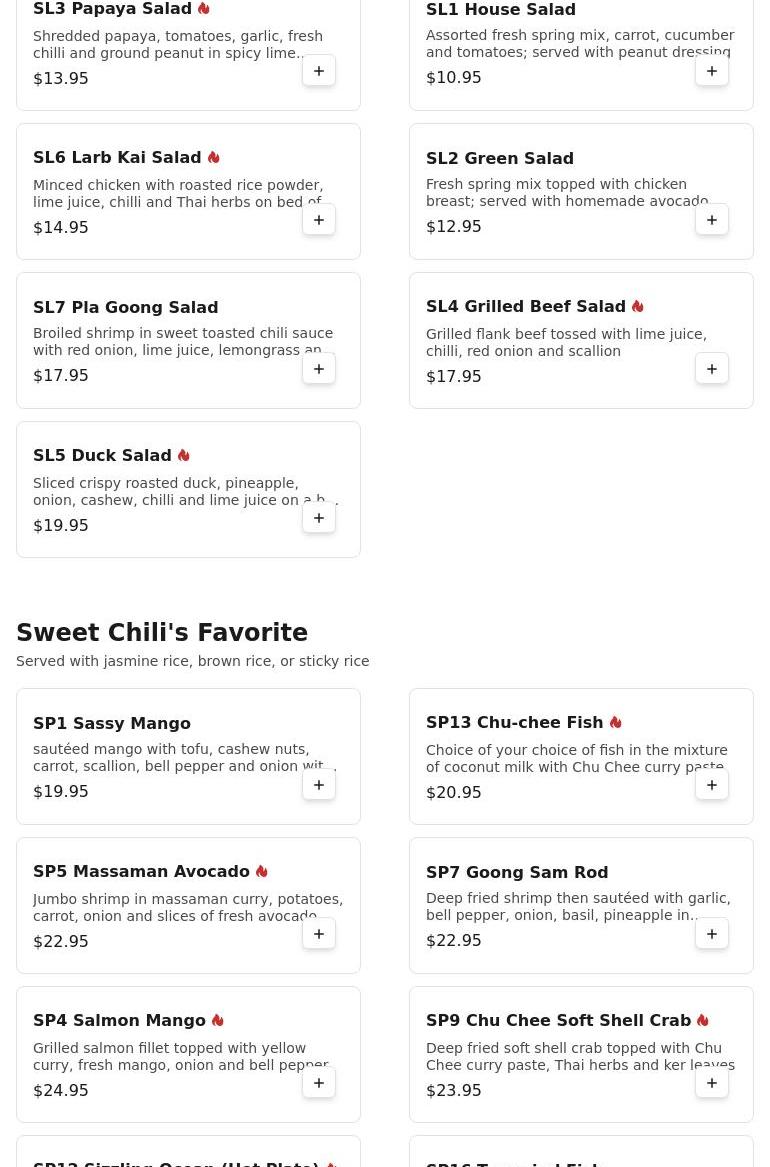Open SP9 Chu Chee Soft Shell Crab title
The height and width of the screenshot is (1167, 770).
coord(559,1020)
